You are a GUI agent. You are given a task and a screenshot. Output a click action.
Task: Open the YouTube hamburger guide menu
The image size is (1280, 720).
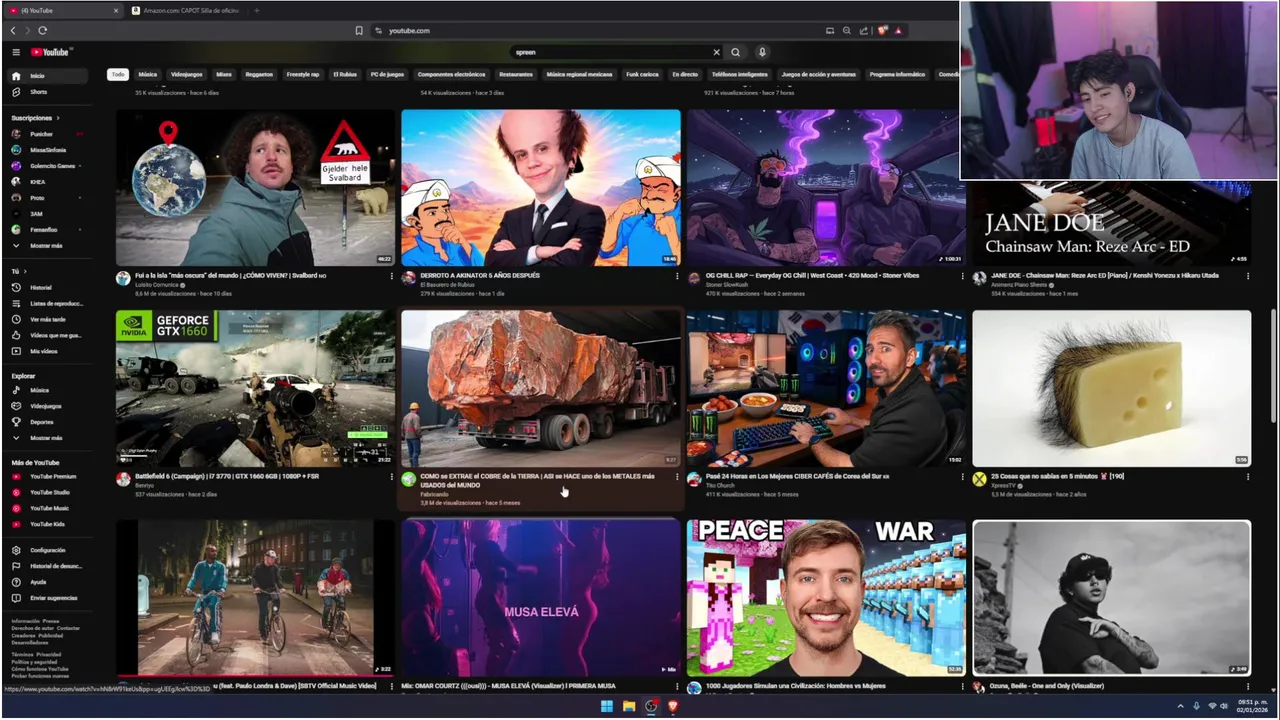pyautogui.click(x=16, y=52)
